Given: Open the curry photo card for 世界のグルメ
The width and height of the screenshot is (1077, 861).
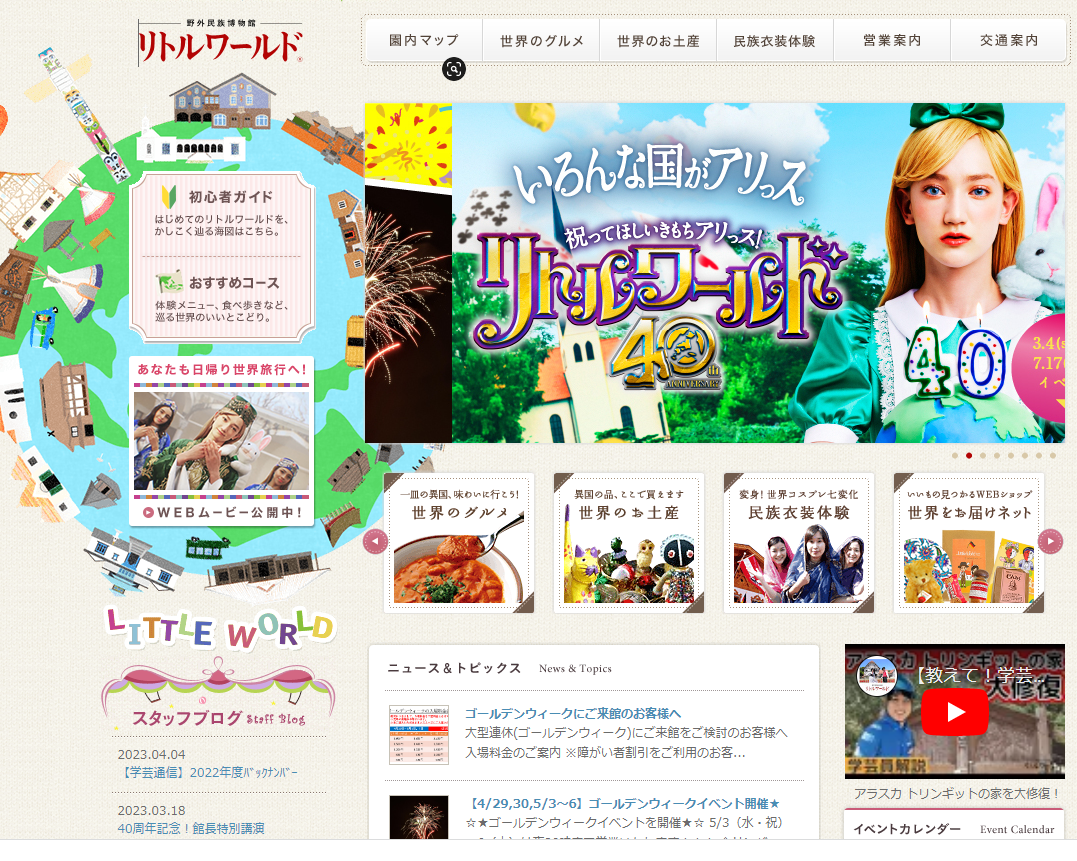Looking at the screenshot, I should (x=459, y=542).
